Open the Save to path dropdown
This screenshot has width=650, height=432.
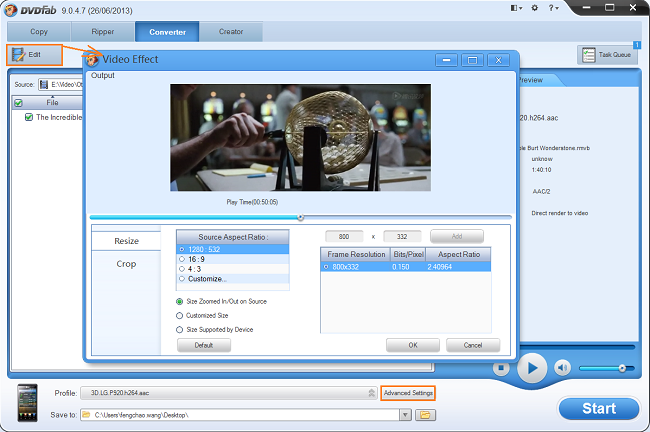pos(405,415)
